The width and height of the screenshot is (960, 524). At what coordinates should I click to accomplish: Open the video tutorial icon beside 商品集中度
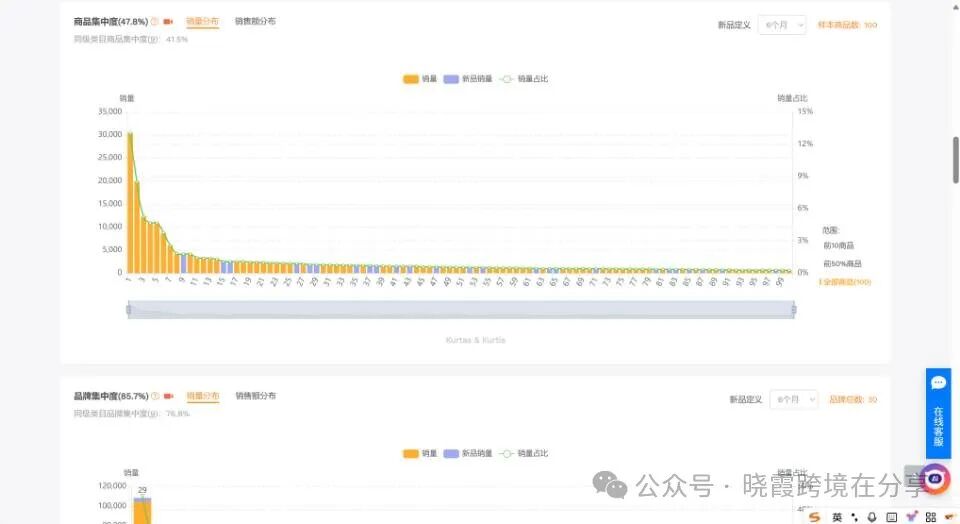168,21
